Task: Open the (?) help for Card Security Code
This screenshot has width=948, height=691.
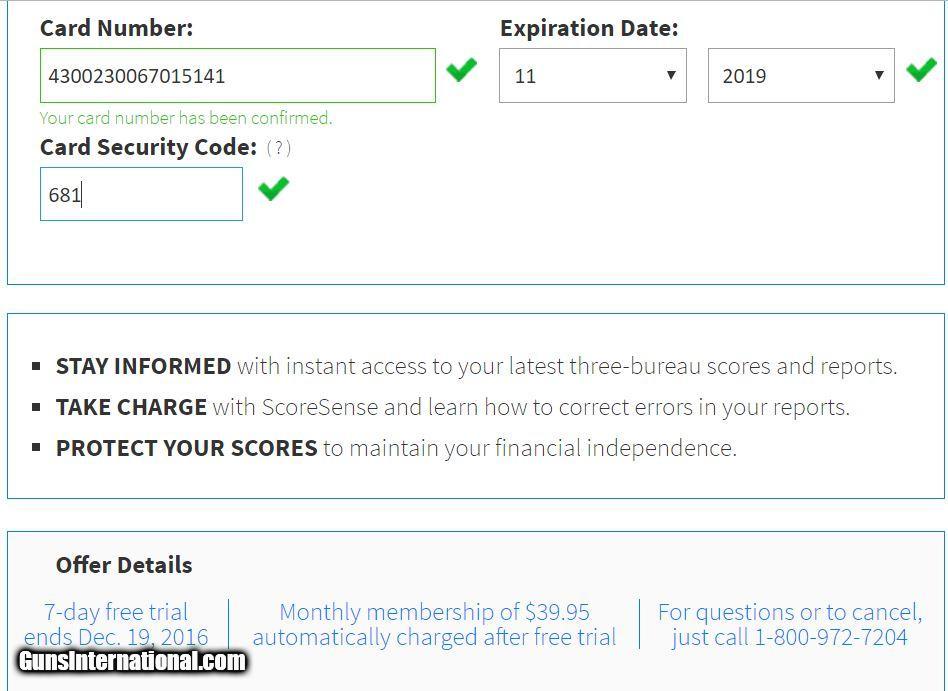Action: [x=279, y=148]
